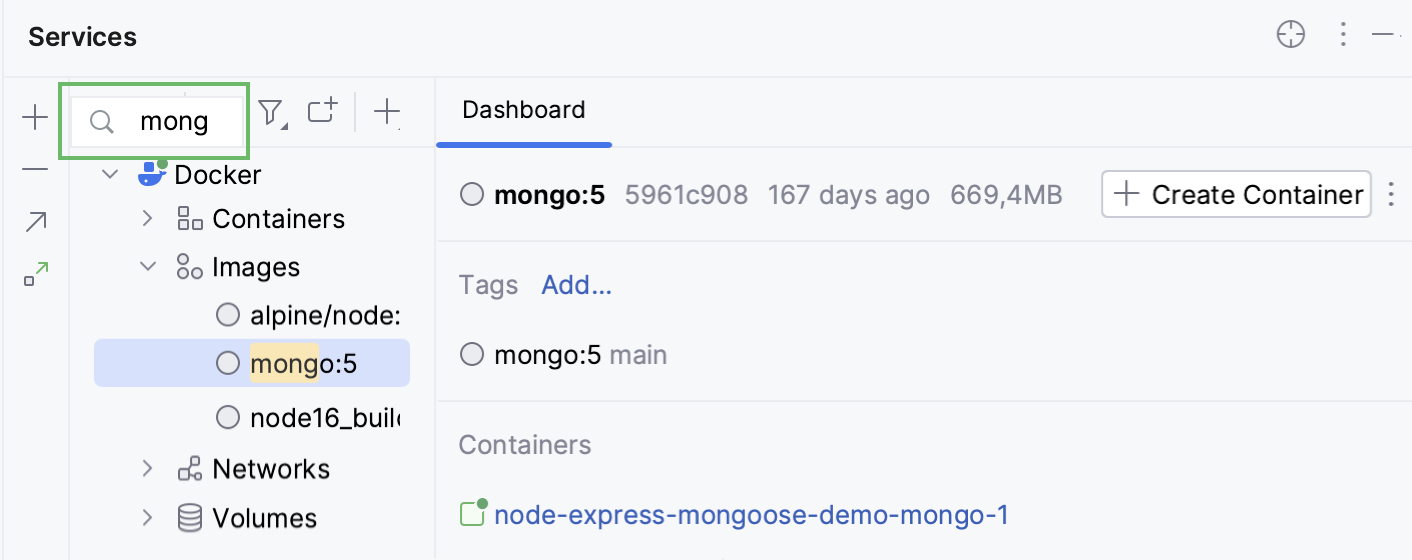Click the green arrow icon on left bar
Screen dimensions: 1412x560
pyautogui.click(x=35, y=273)
